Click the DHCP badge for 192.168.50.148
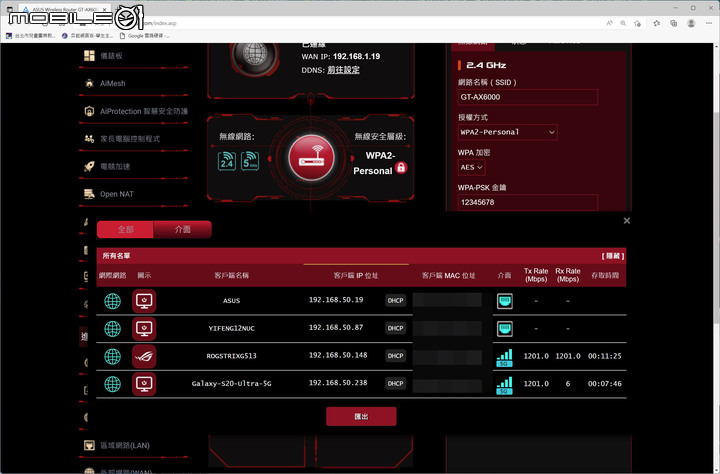 pos(395,356)
